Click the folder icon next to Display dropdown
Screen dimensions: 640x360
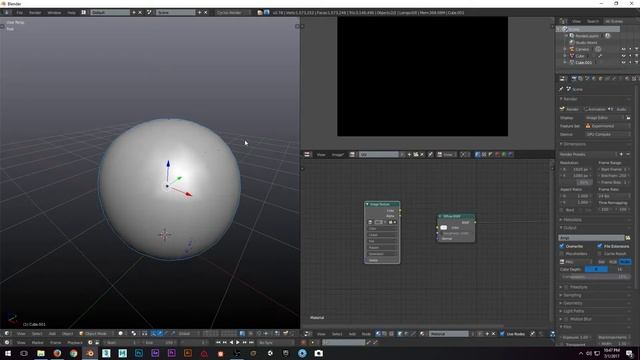[x=628, y=118]
